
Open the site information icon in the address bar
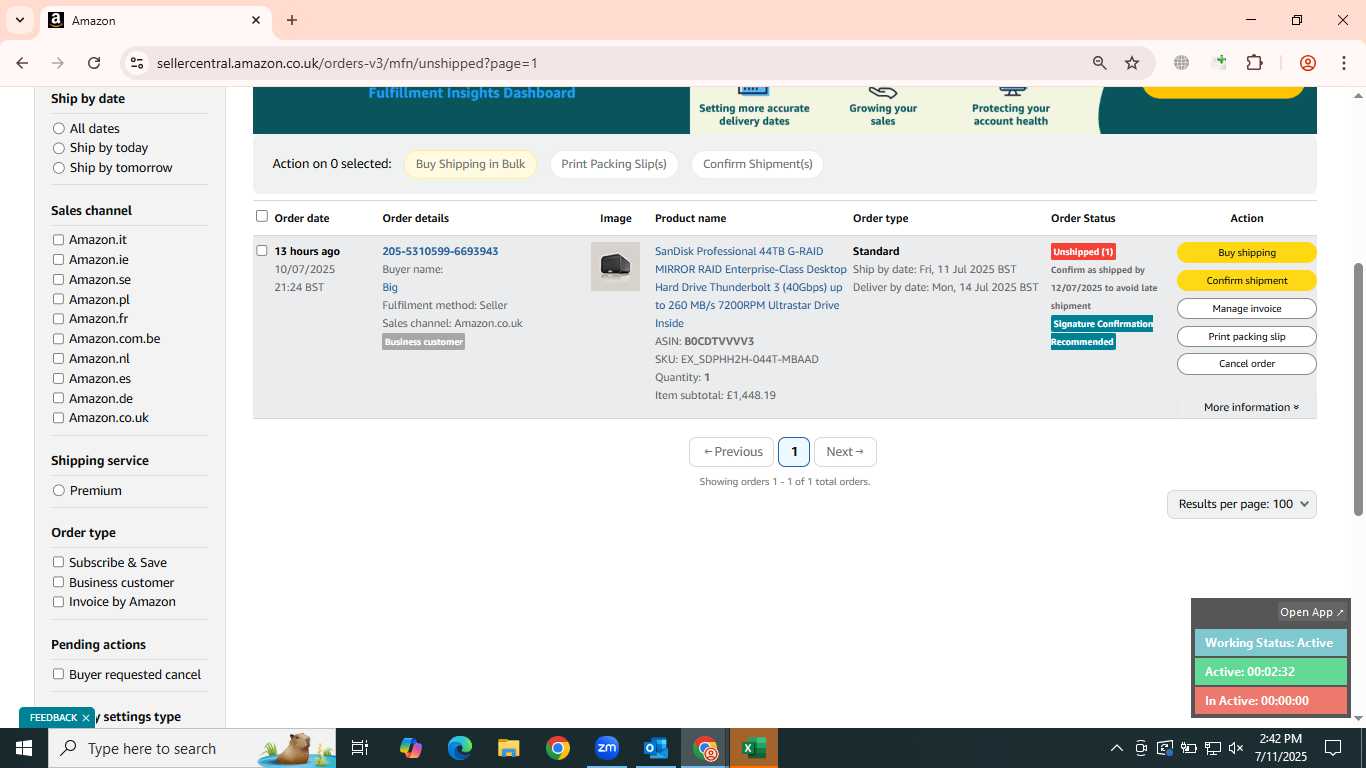pos(137,63)
